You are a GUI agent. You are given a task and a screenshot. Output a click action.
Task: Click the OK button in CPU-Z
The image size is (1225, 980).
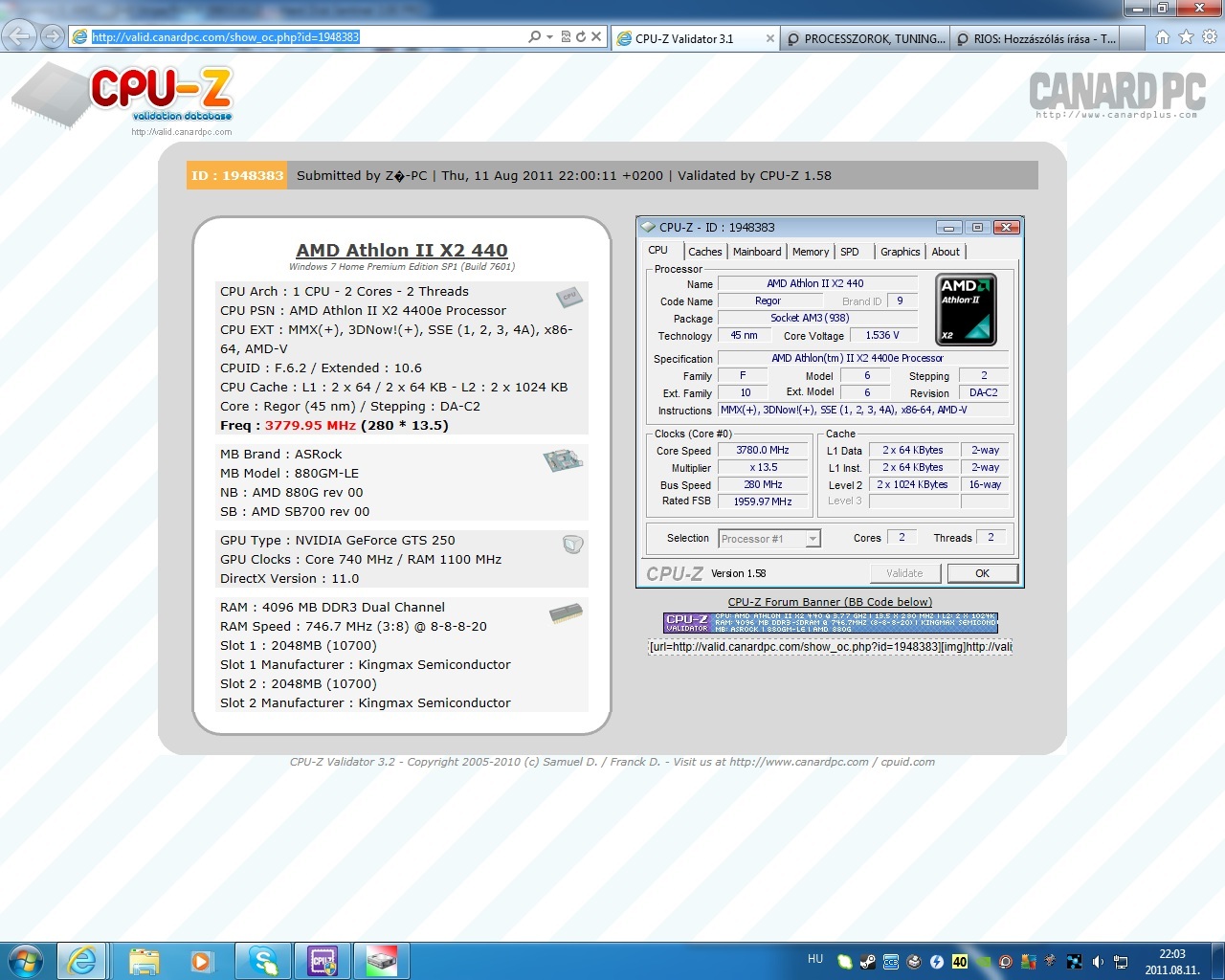click(982, 573)
